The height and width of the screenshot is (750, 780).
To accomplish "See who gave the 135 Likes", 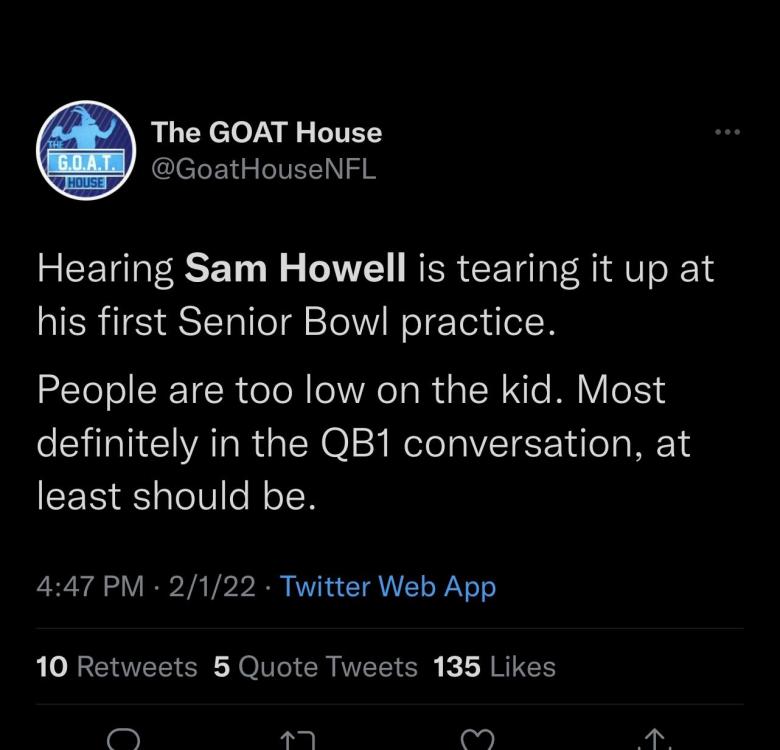I will [x=495, y=666].
